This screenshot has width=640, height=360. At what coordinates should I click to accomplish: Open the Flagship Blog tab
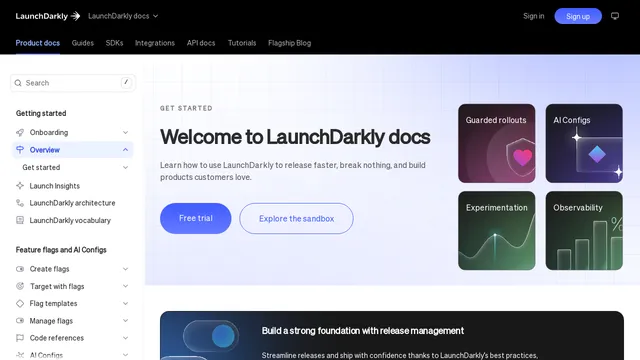pyautogui.click(x=289, y=43)
